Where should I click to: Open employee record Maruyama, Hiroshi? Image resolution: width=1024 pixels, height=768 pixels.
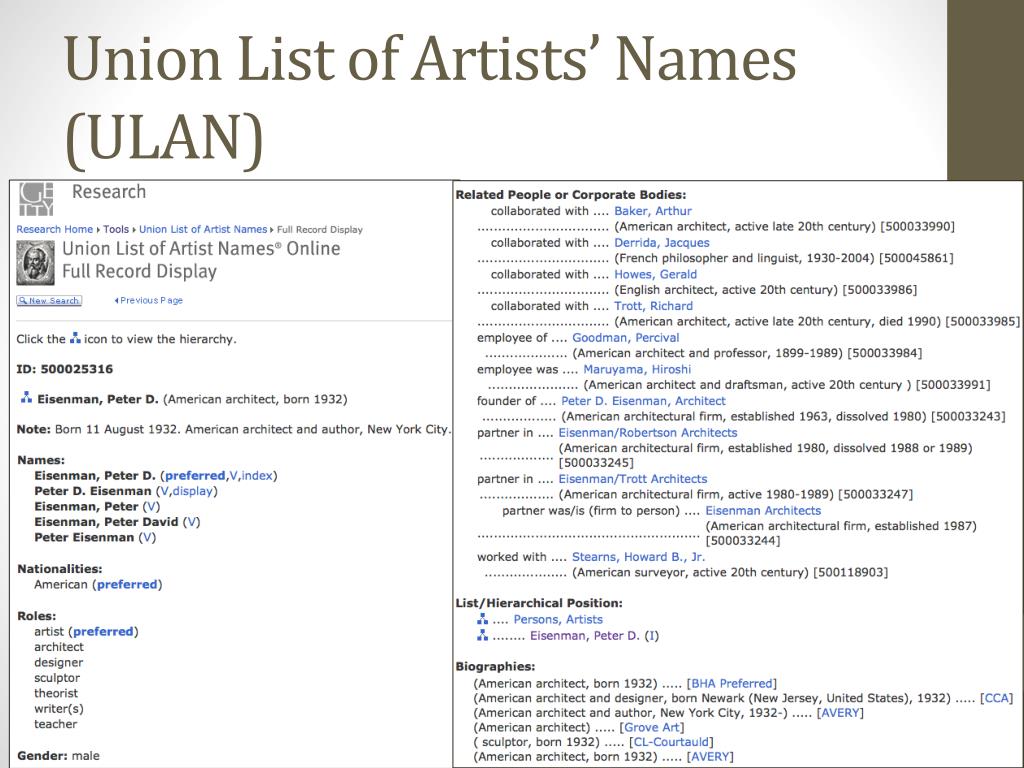point(637,369)
